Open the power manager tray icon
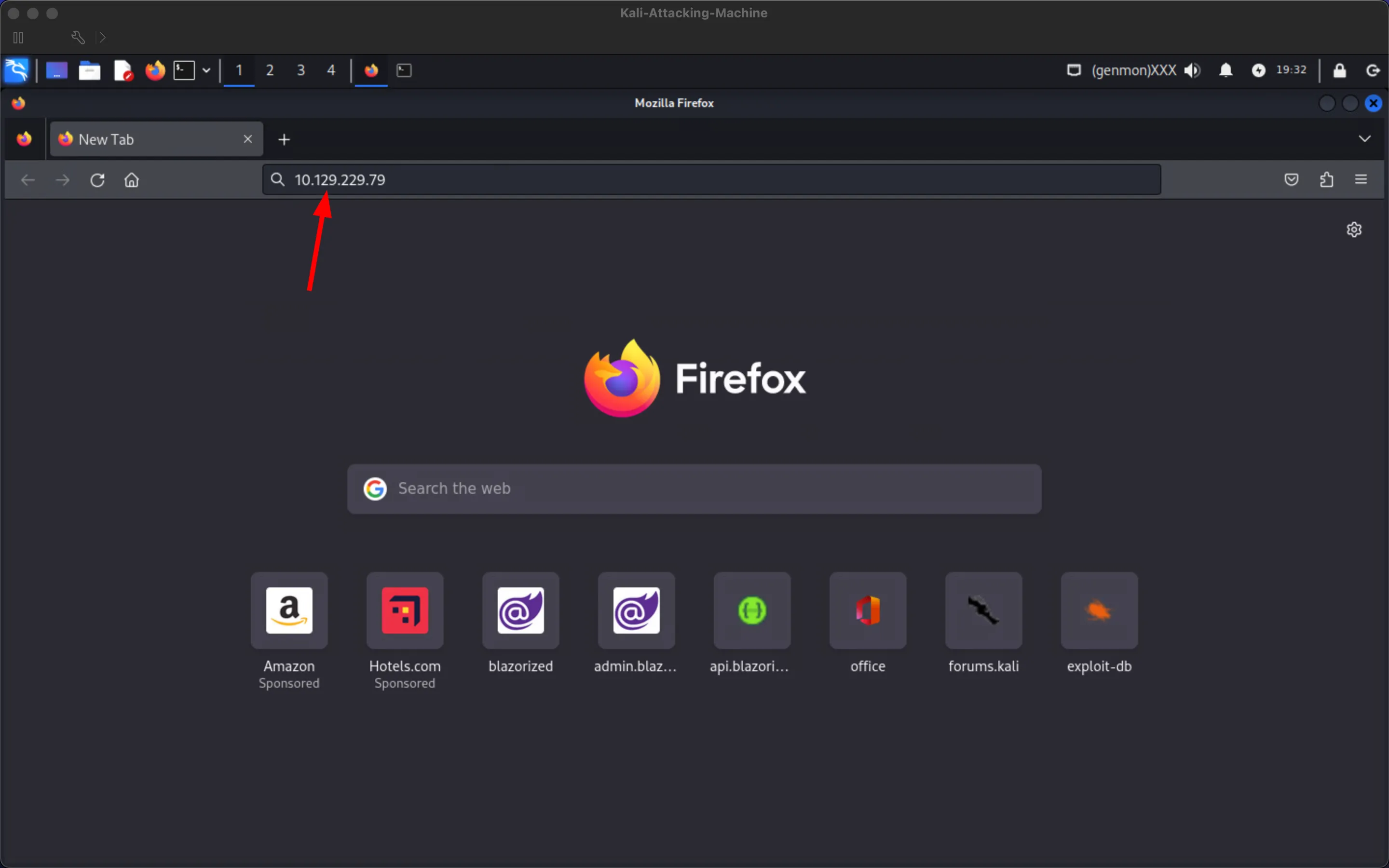The image size is (1389, 868). point(1259,70)
